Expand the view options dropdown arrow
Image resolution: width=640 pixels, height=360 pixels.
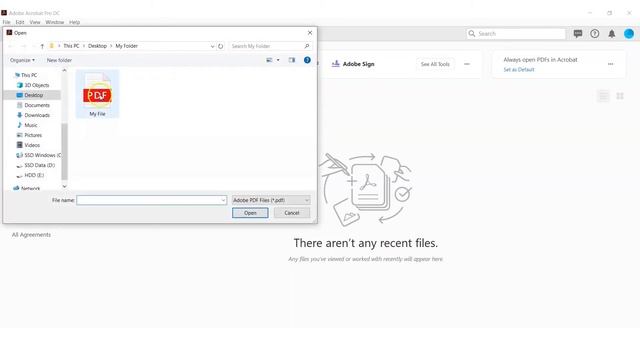278,60
